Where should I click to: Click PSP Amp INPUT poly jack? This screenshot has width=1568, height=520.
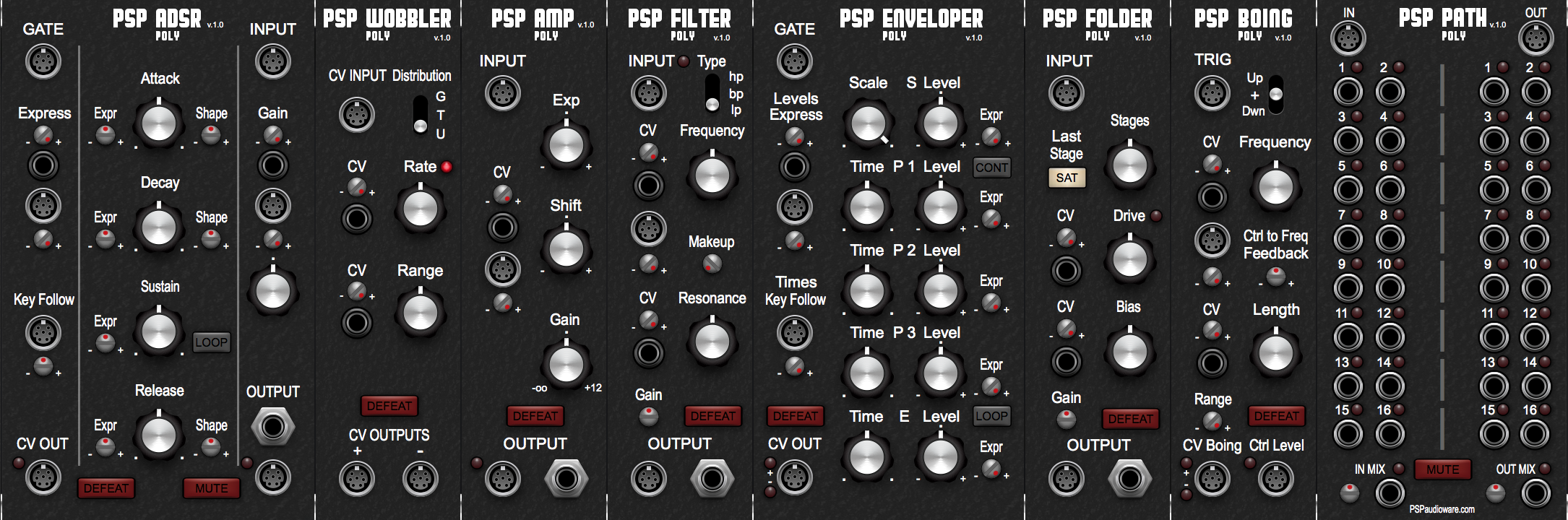[503, 93]
